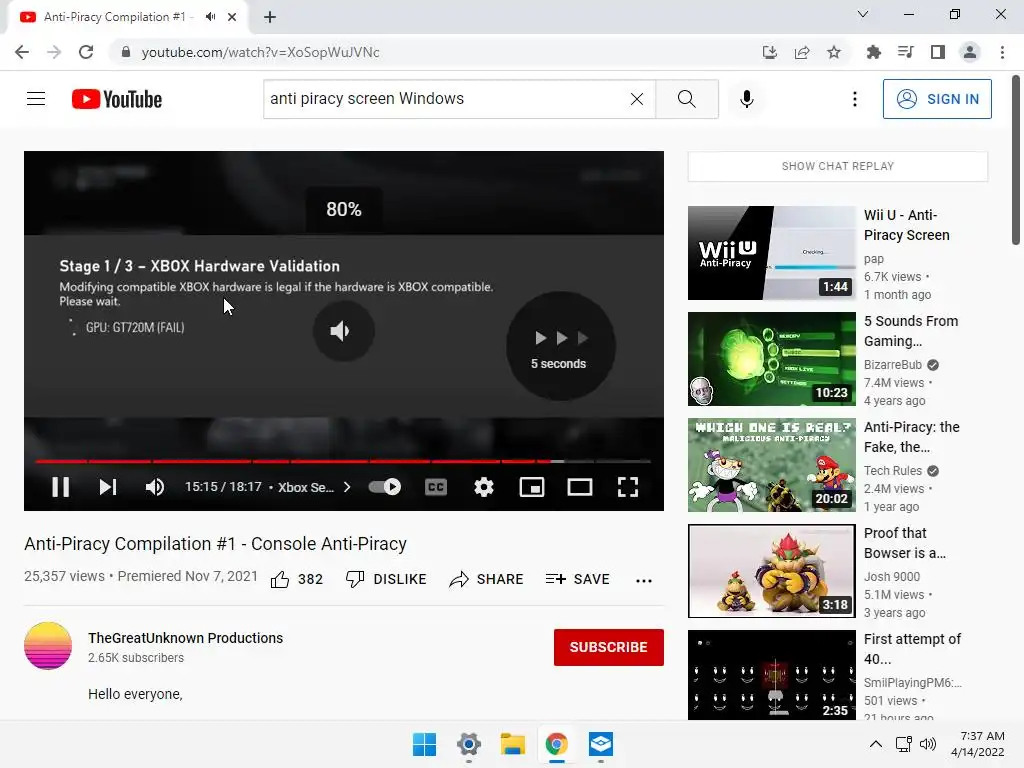The image size is (1024, 768).
Task: Open File Explorer from taskbar
Action: (x=513, y=744)
